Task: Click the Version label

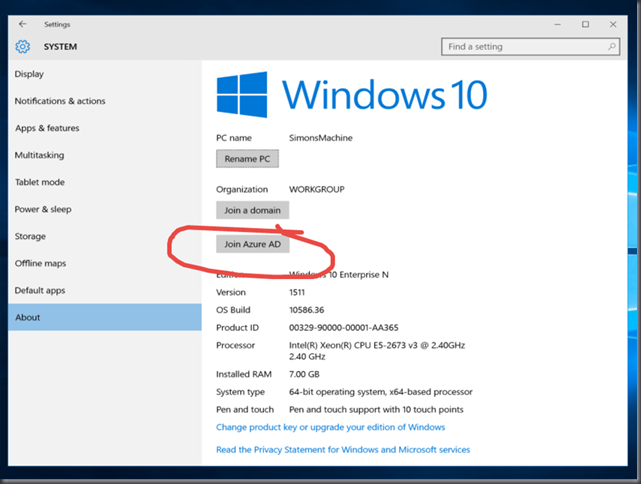Action: 231,292
